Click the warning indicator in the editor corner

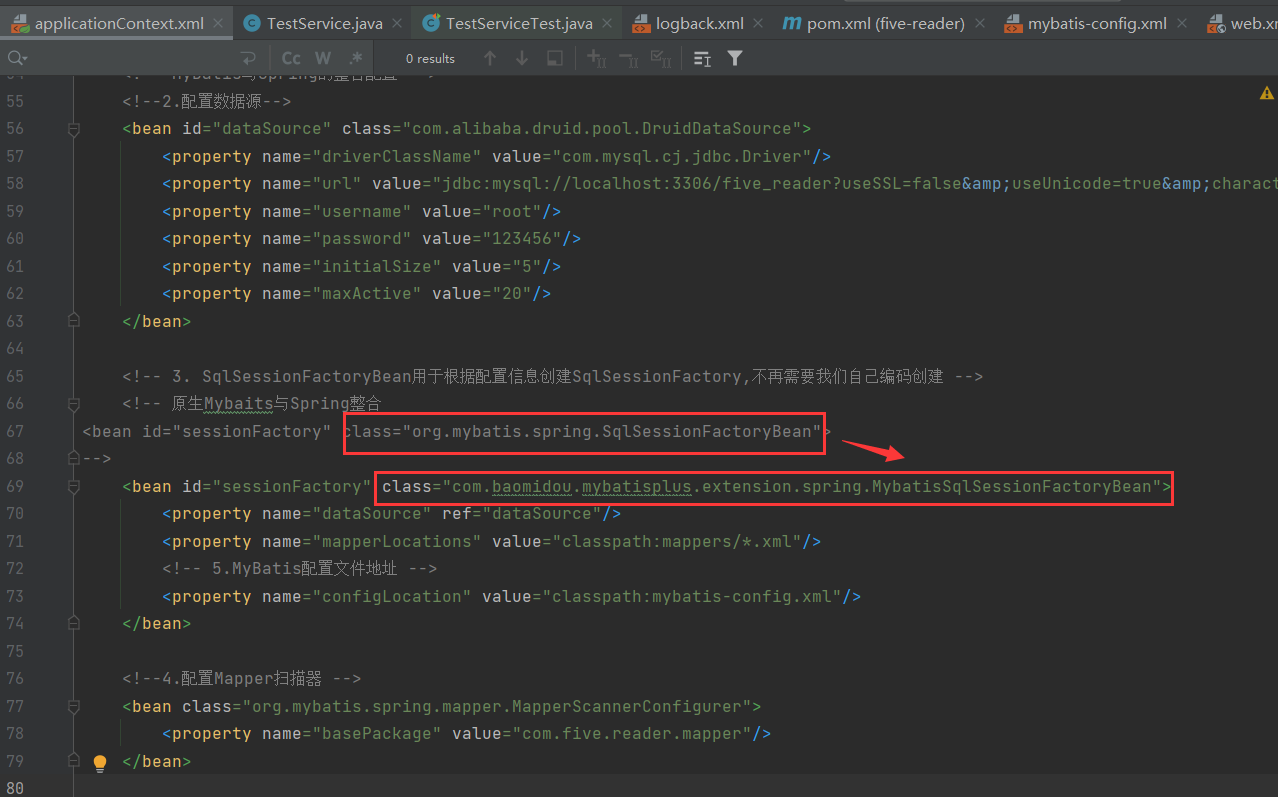[x=1266, y=91]
